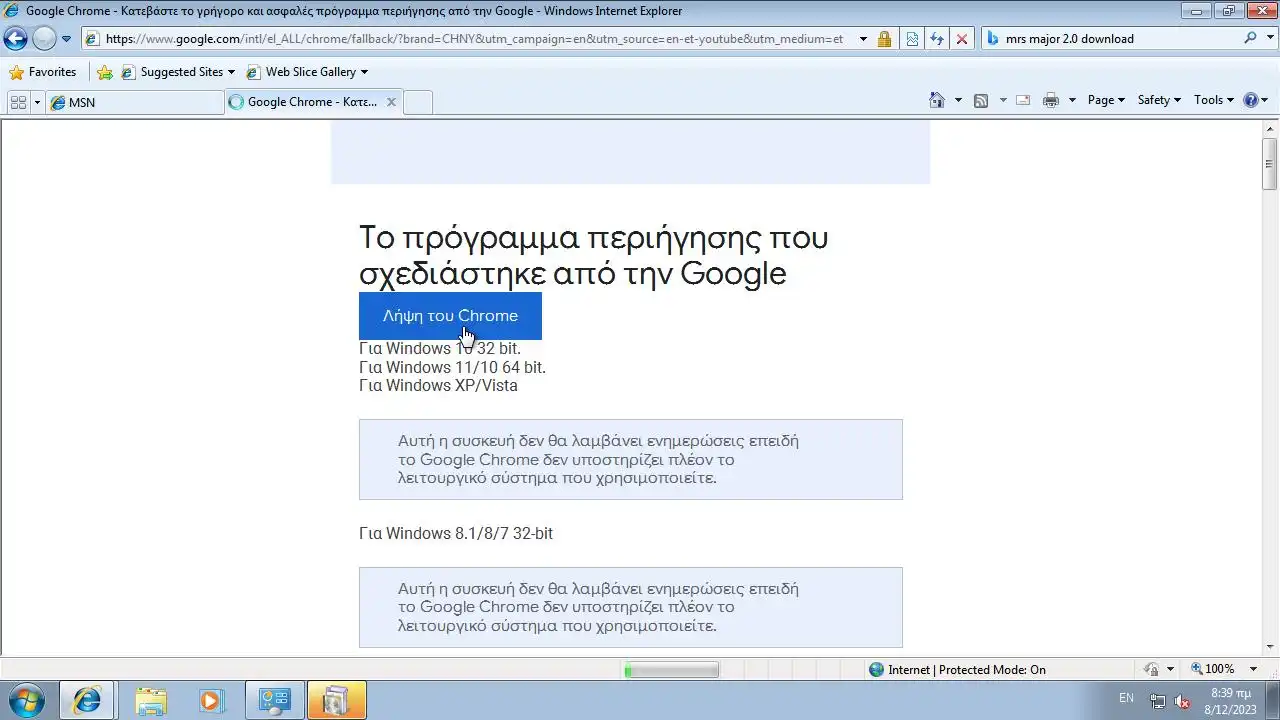Screen dimensions: 1280x720
Task: Click the vertical scrollbar thumb
Action: (1270, 163)
